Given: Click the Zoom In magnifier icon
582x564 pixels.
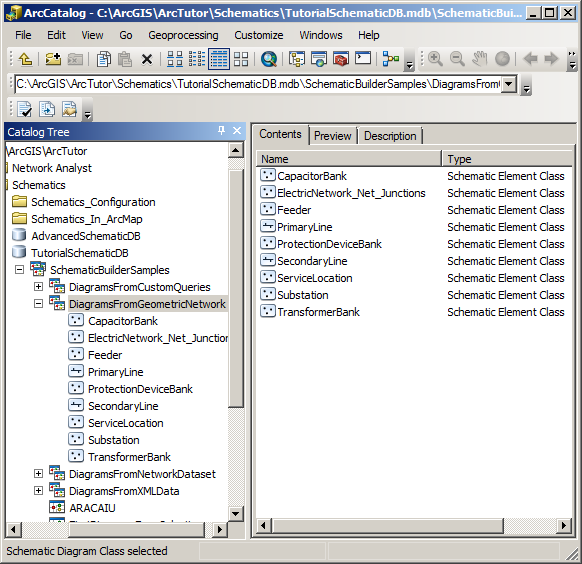Looking at the screenshot, I should coord(435,59).
